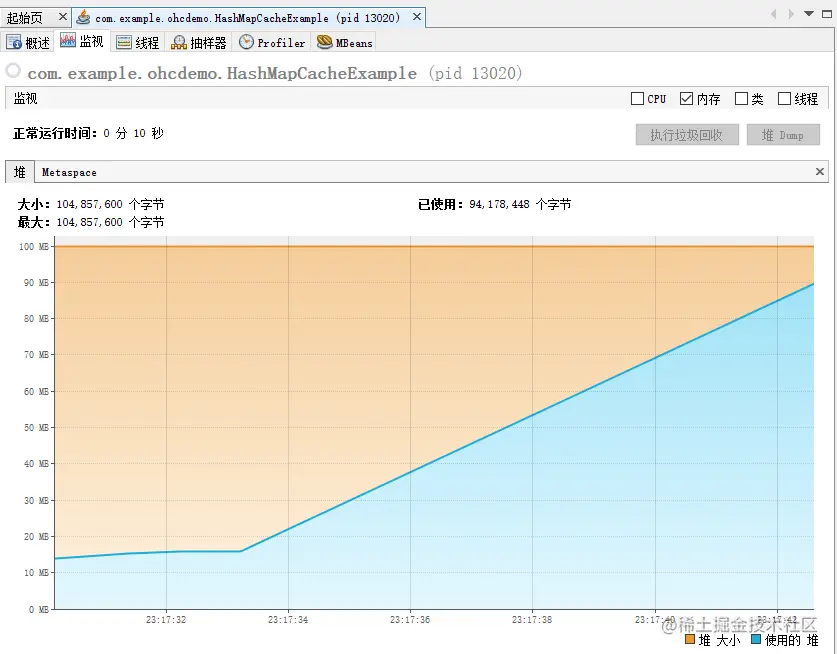The width and height of the screenshot is (837, 654).
Task: Click the 执行垃圾回收 garbage collection button
Action: pyautogui.click(x=687, y=135)
